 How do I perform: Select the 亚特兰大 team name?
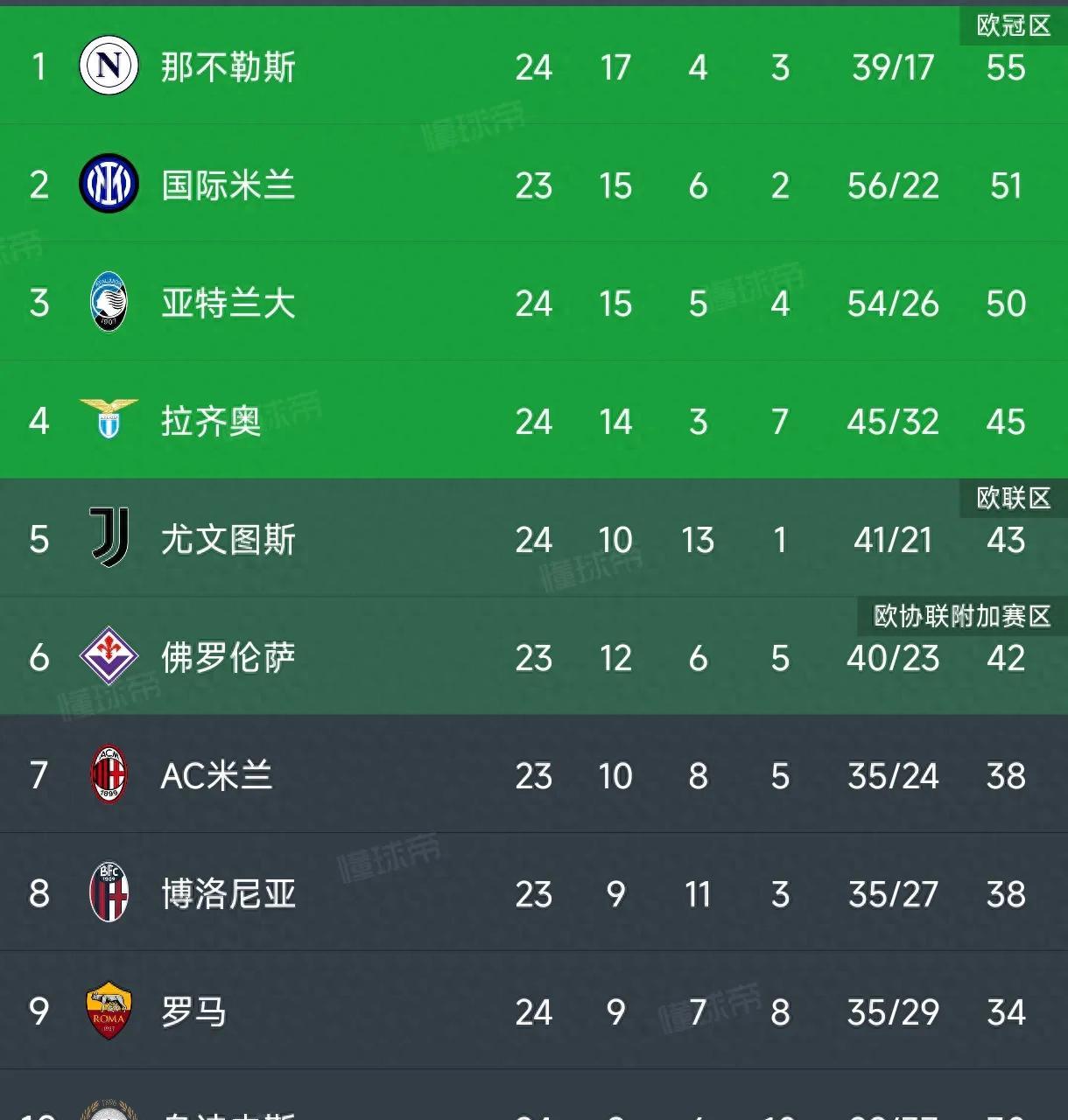tap(228, 304)
